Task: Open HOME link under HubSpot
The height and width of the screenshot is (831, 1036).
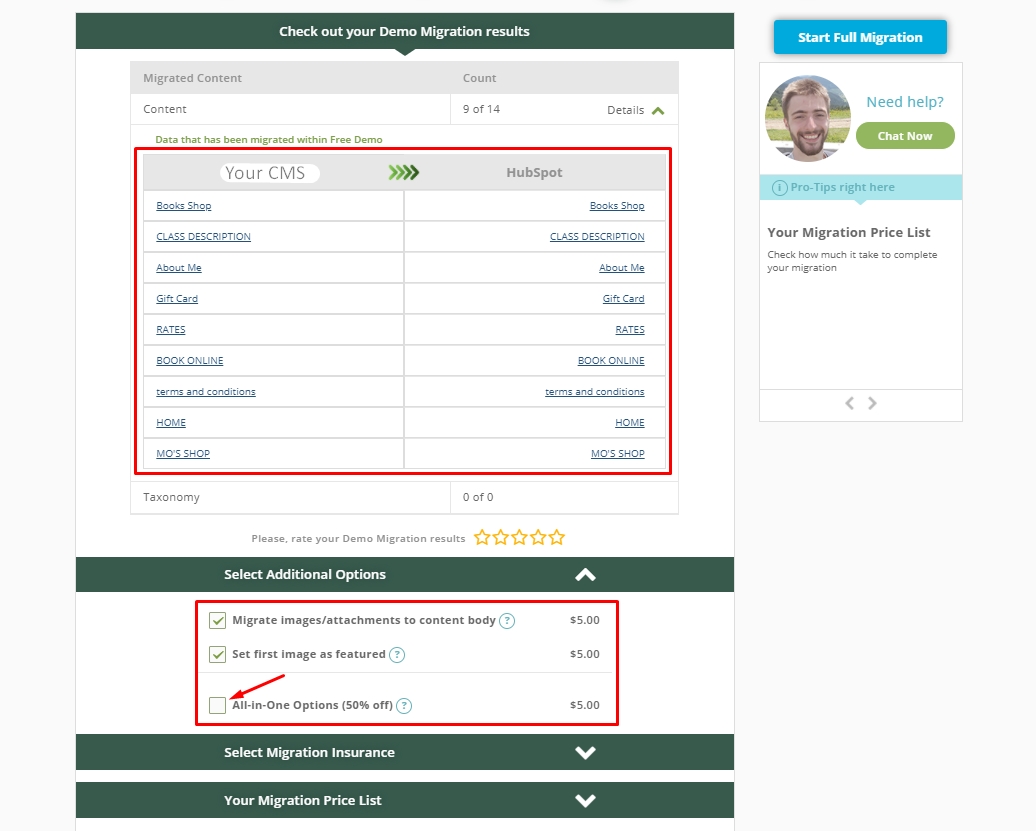Action: [x=630, y=423]
